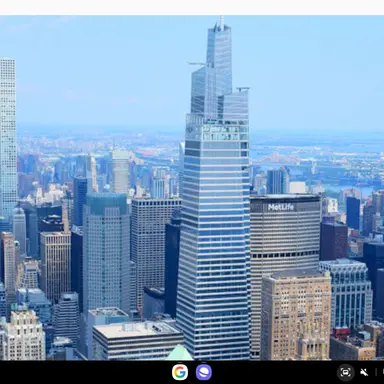Viewport: 384px width, 384px height.
Task: Toggle the muted sound icon in the taskbar
Action: coord(364,372)
